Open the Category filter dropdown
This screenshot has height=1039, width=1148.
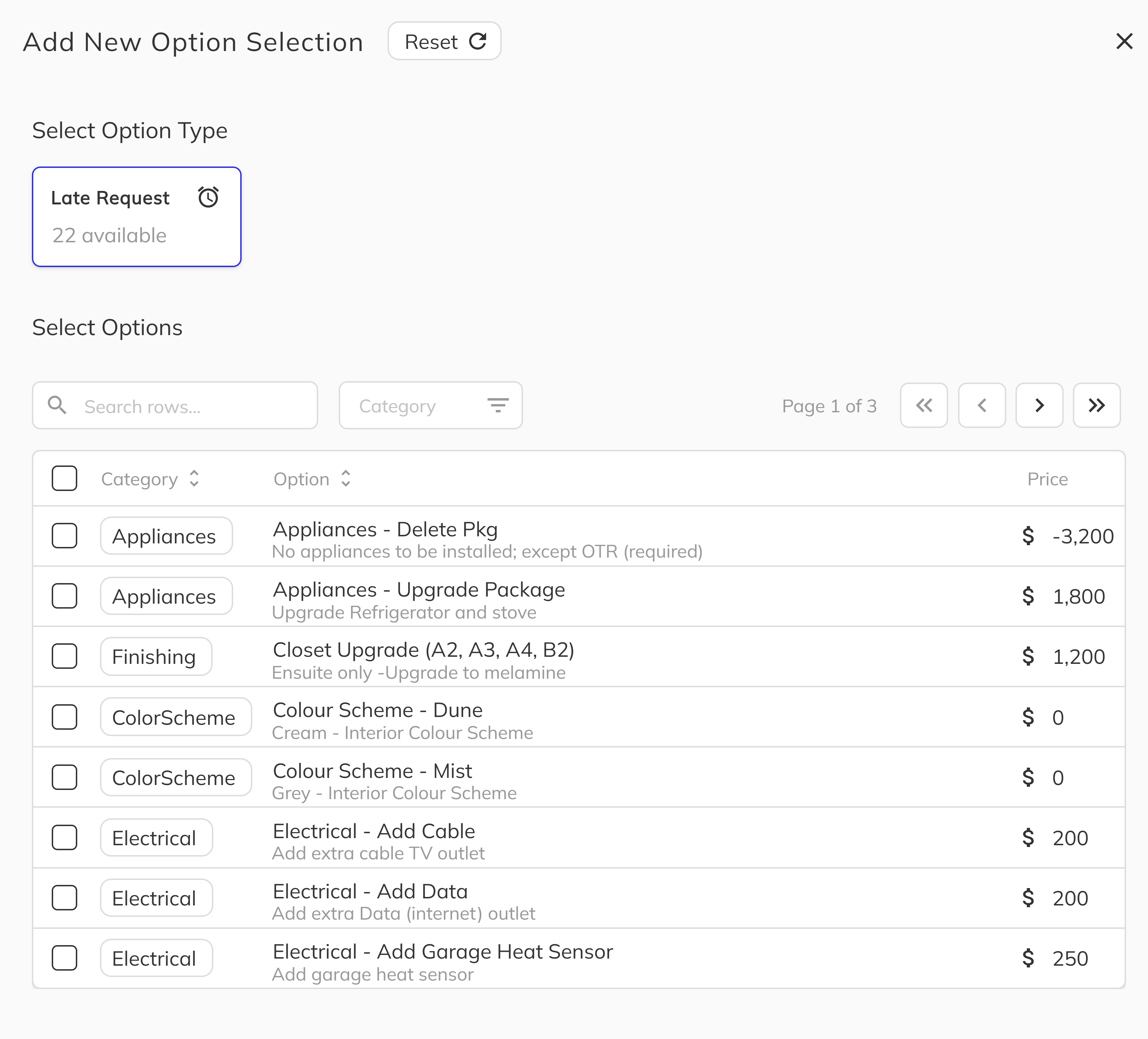click(x=430, y=405)
